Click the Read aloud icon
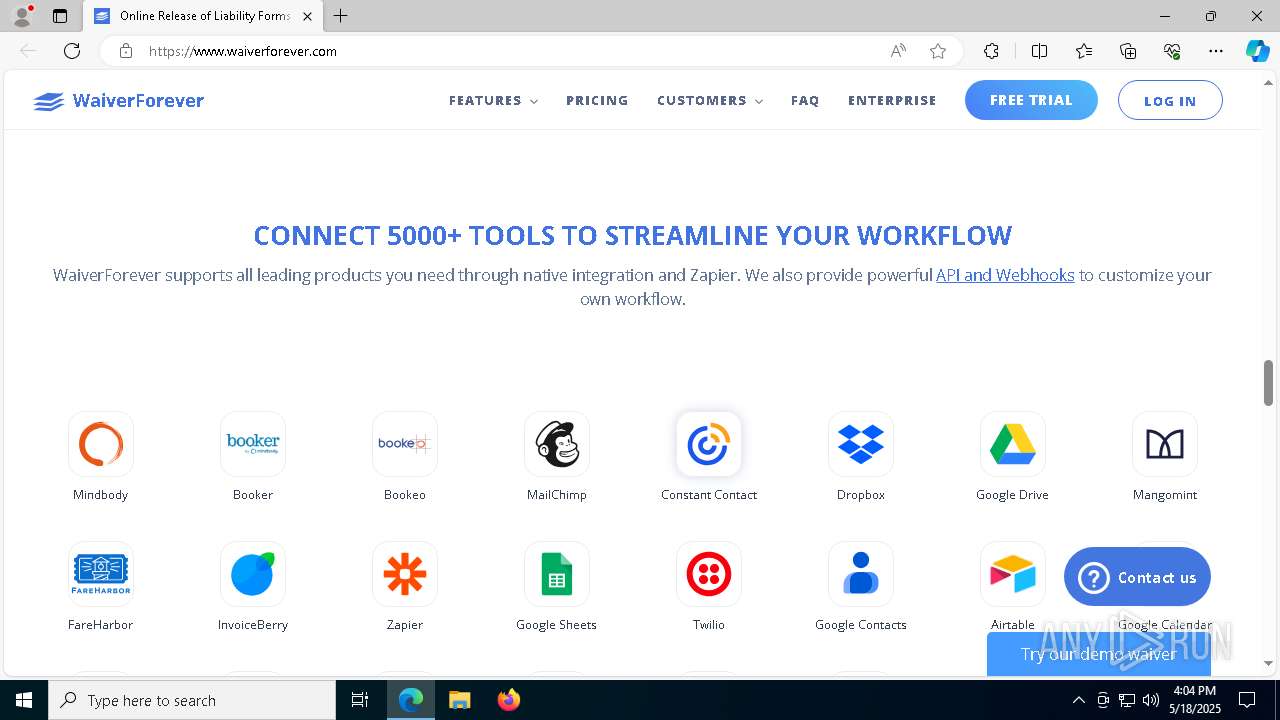Image resolution: width=1280 pixels, height=720 pixels. click(x=898, y=51)
